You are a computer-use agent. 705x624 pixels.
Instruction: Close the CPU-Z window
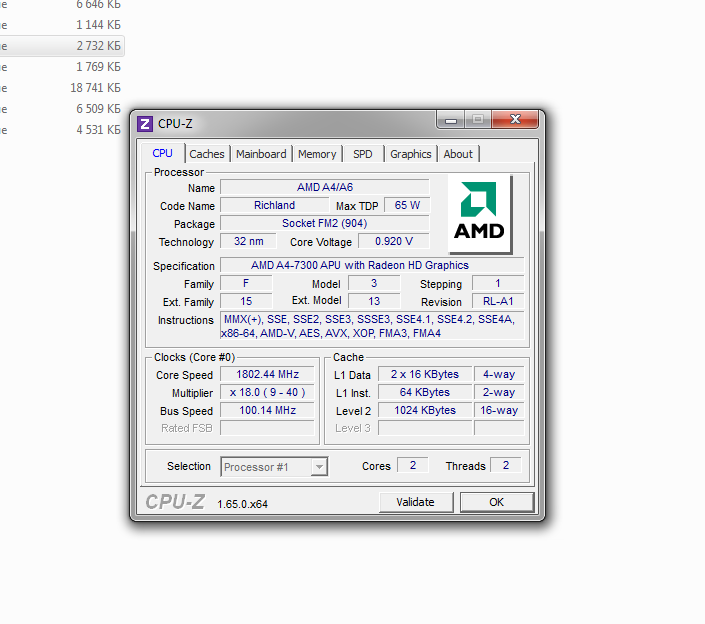516,121
